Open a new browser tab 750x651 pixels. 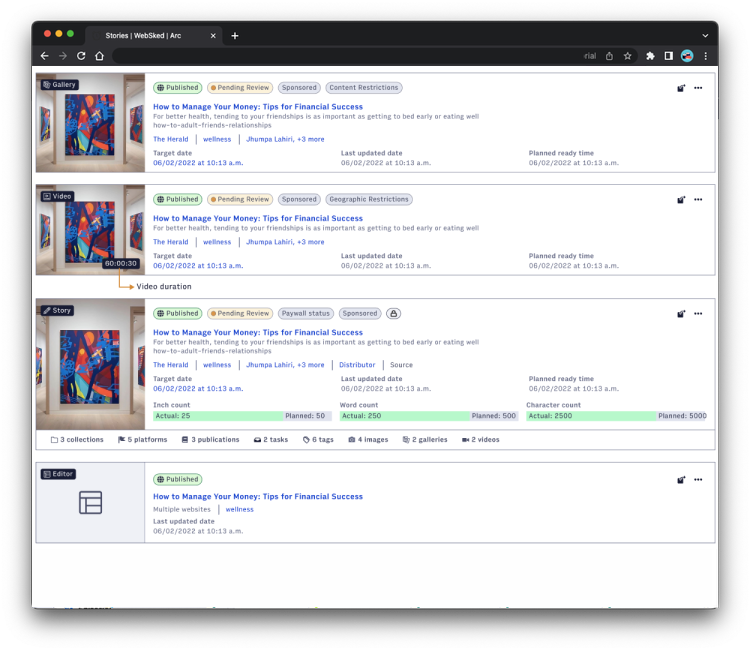(235, 36)
